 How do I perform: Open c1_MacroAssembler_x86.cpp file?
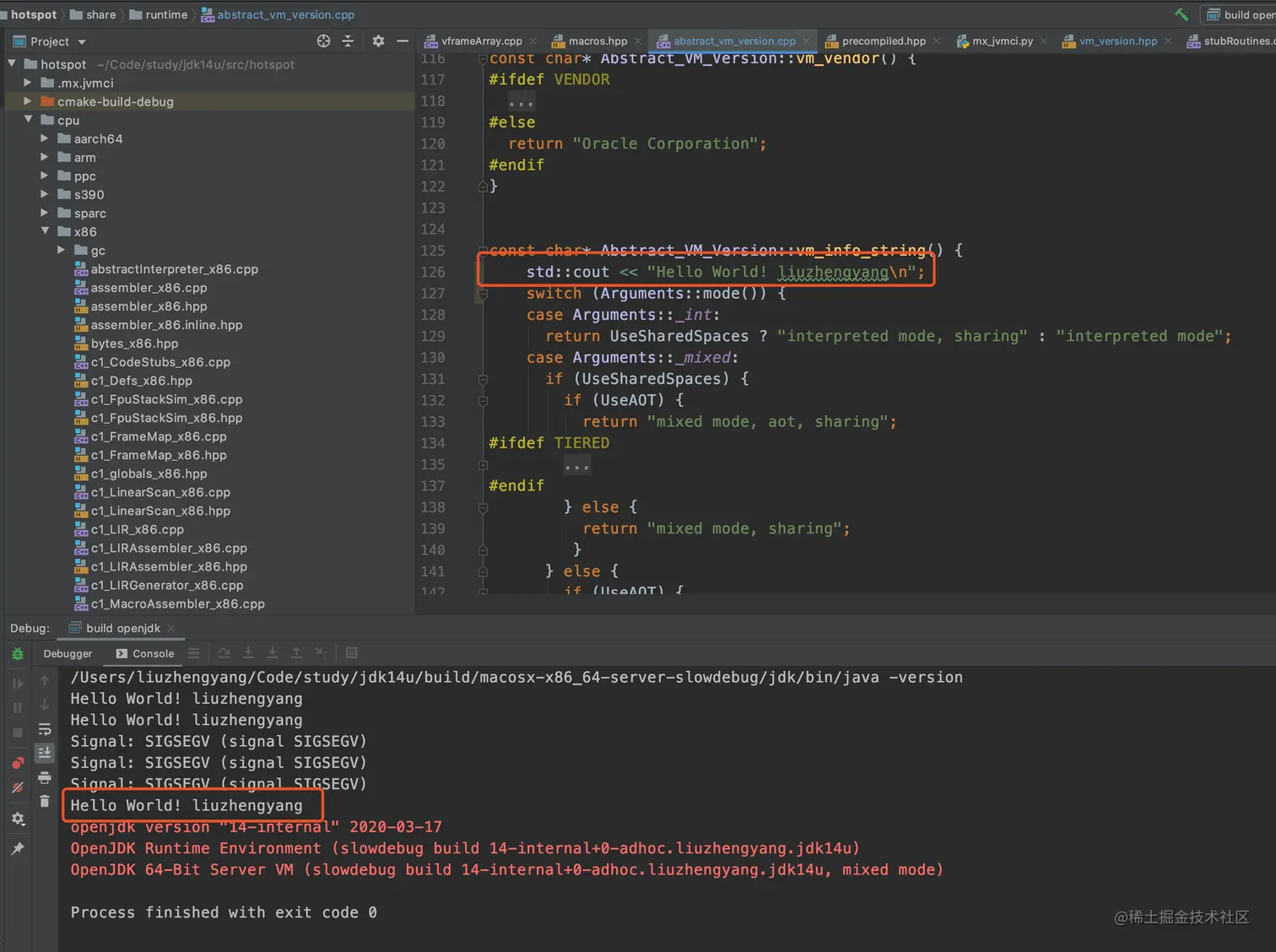(x=169, y=603)
